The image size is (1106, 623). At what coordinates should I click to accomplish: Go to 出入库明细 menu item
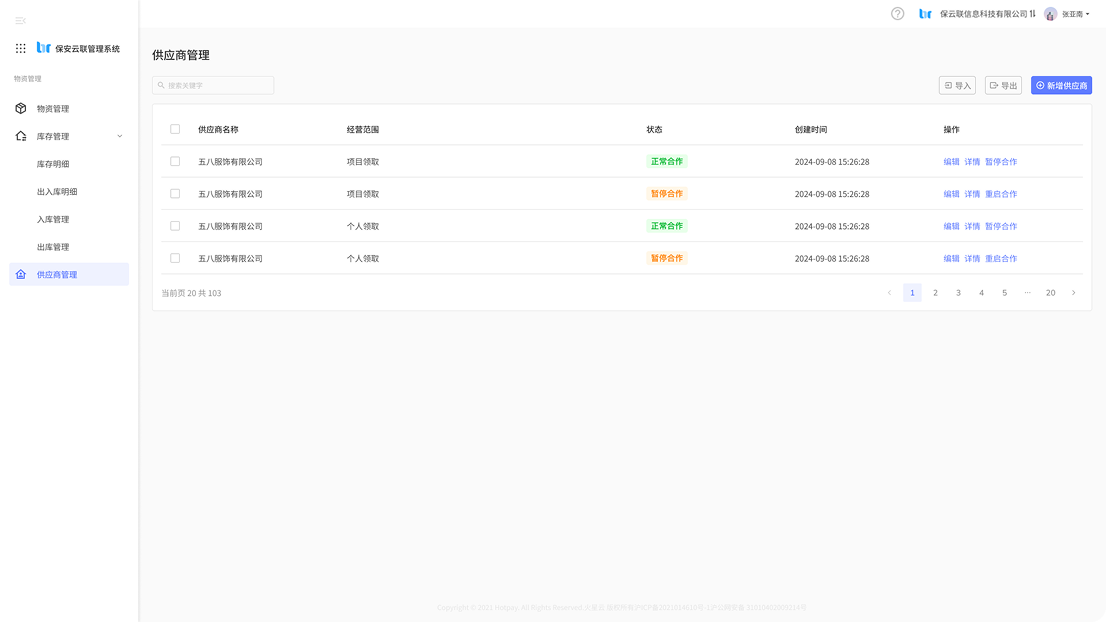[57, 192]
